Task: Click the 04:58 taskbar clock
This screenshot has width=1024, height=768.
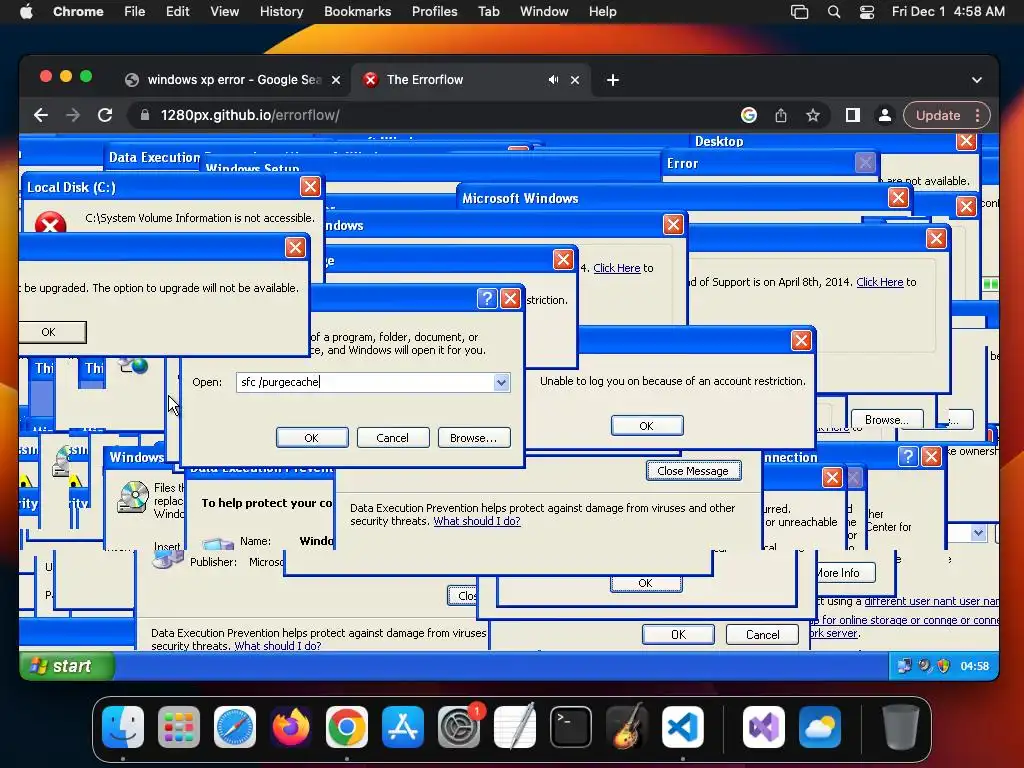Action: pyautogui.click(x=974, y=666)
